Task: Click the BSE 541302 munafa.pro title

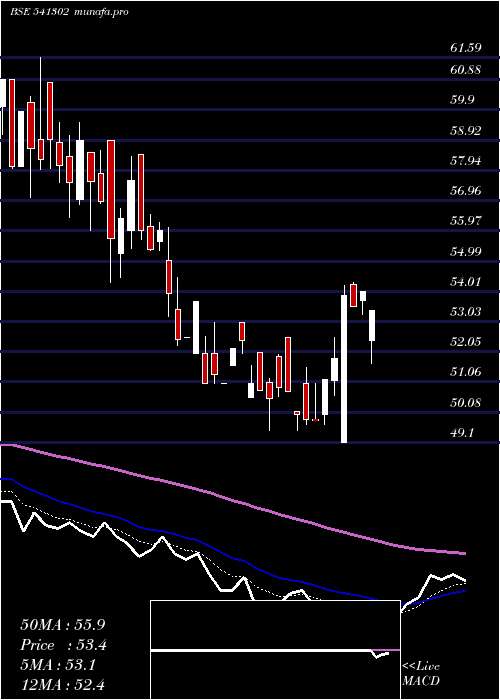Action: (70, 12)
